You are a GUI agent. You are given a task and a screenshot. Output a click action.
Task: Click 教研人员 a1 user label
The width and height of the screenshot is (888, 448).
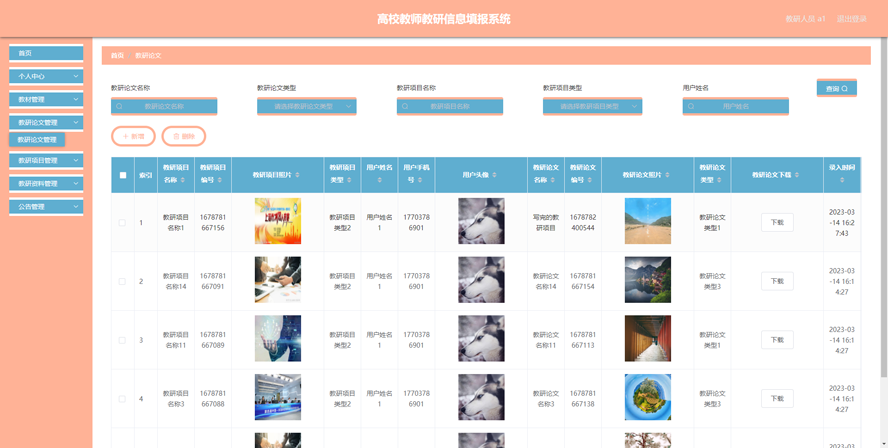click(805, 19)
